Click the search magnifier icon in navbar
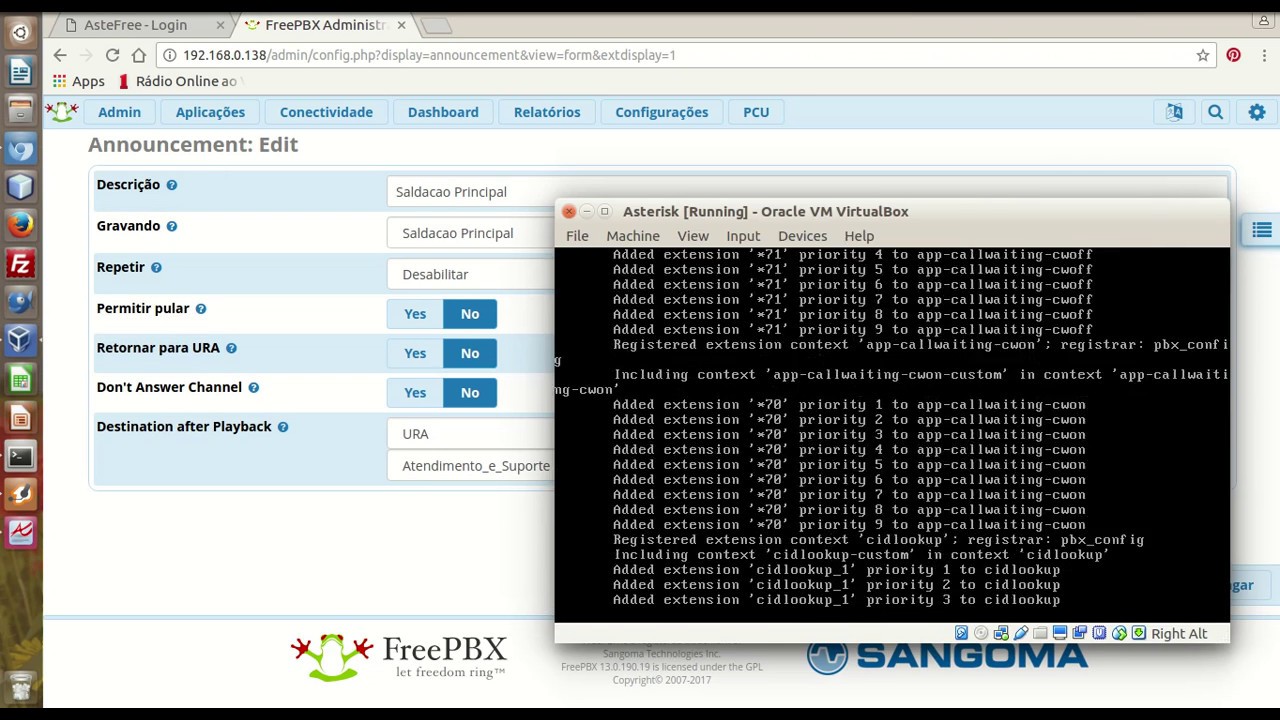The height and width of the screenshot is (720, 1280). [1215, 112]
